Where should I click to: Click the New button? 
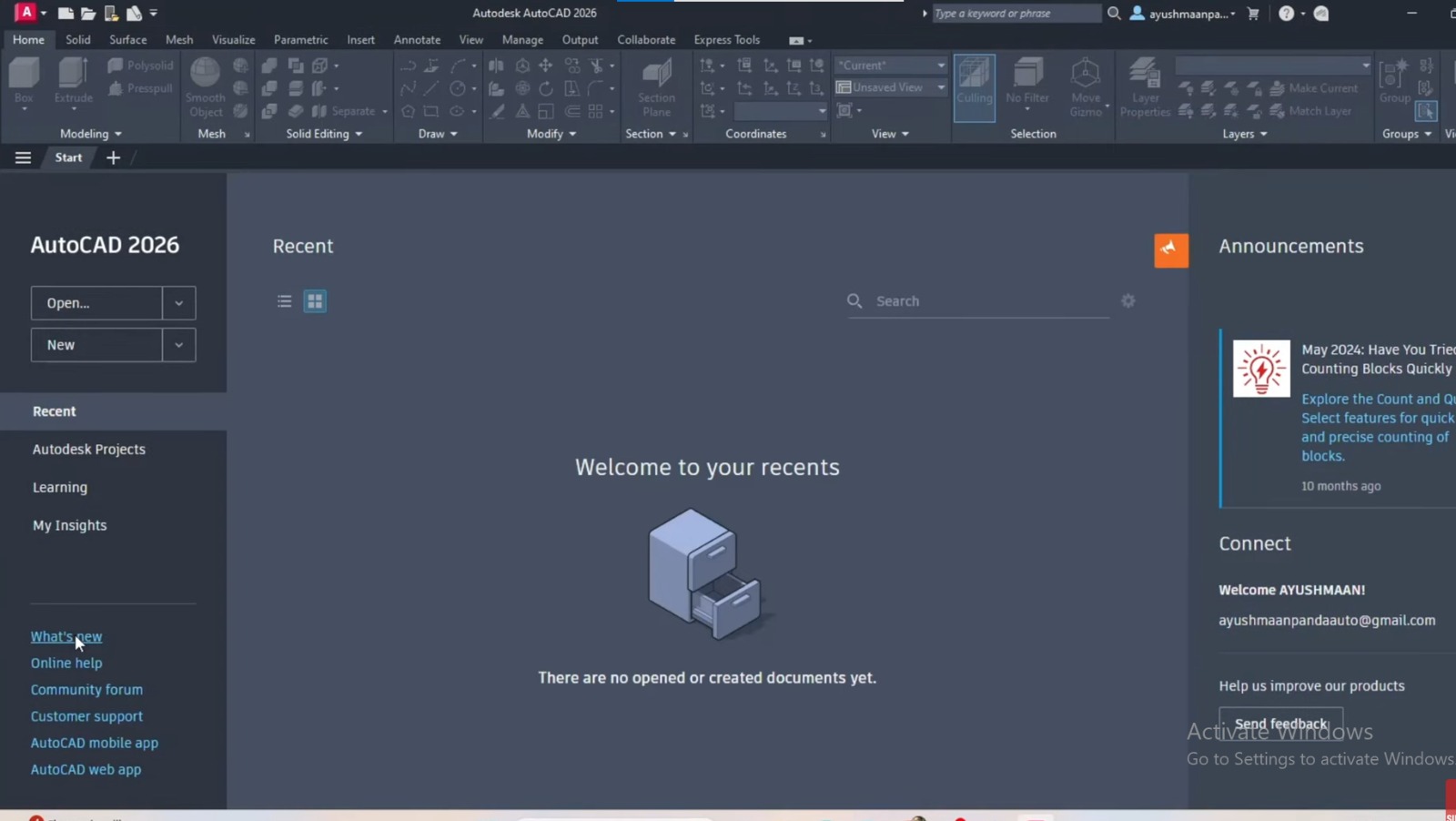96,345
